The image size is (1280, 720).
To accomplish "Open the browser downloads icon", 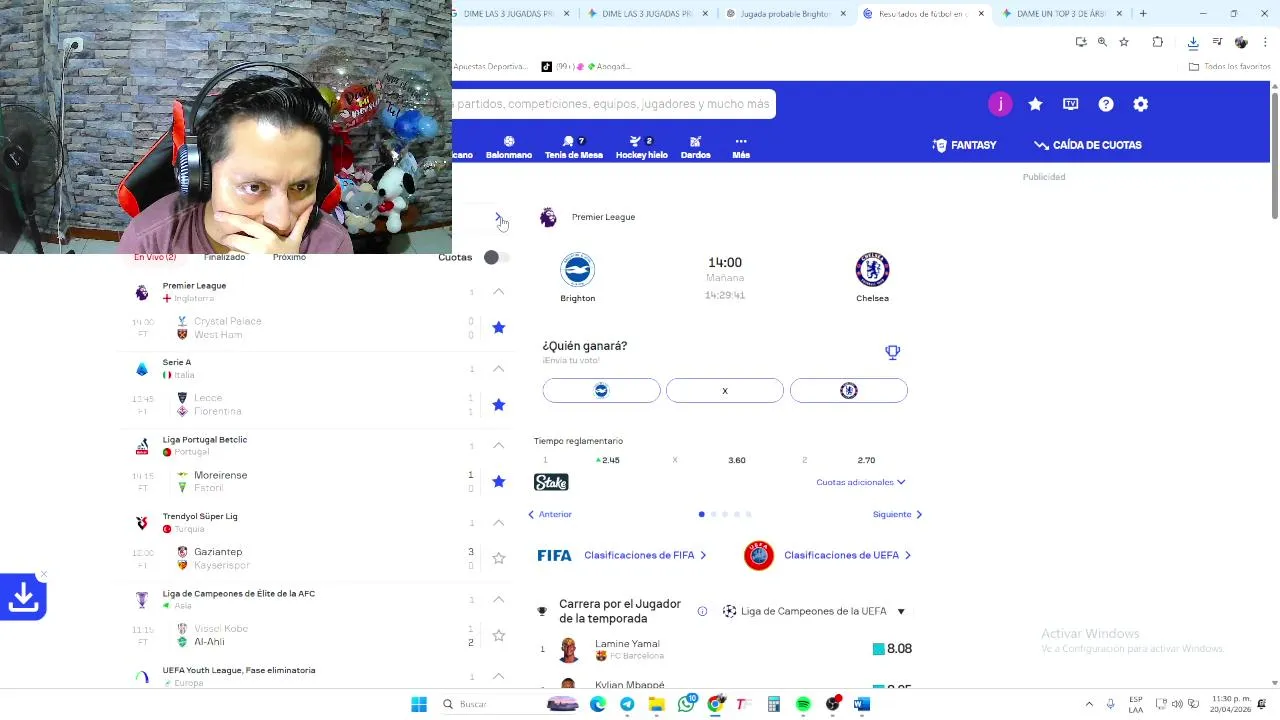I will point(1193,42).
